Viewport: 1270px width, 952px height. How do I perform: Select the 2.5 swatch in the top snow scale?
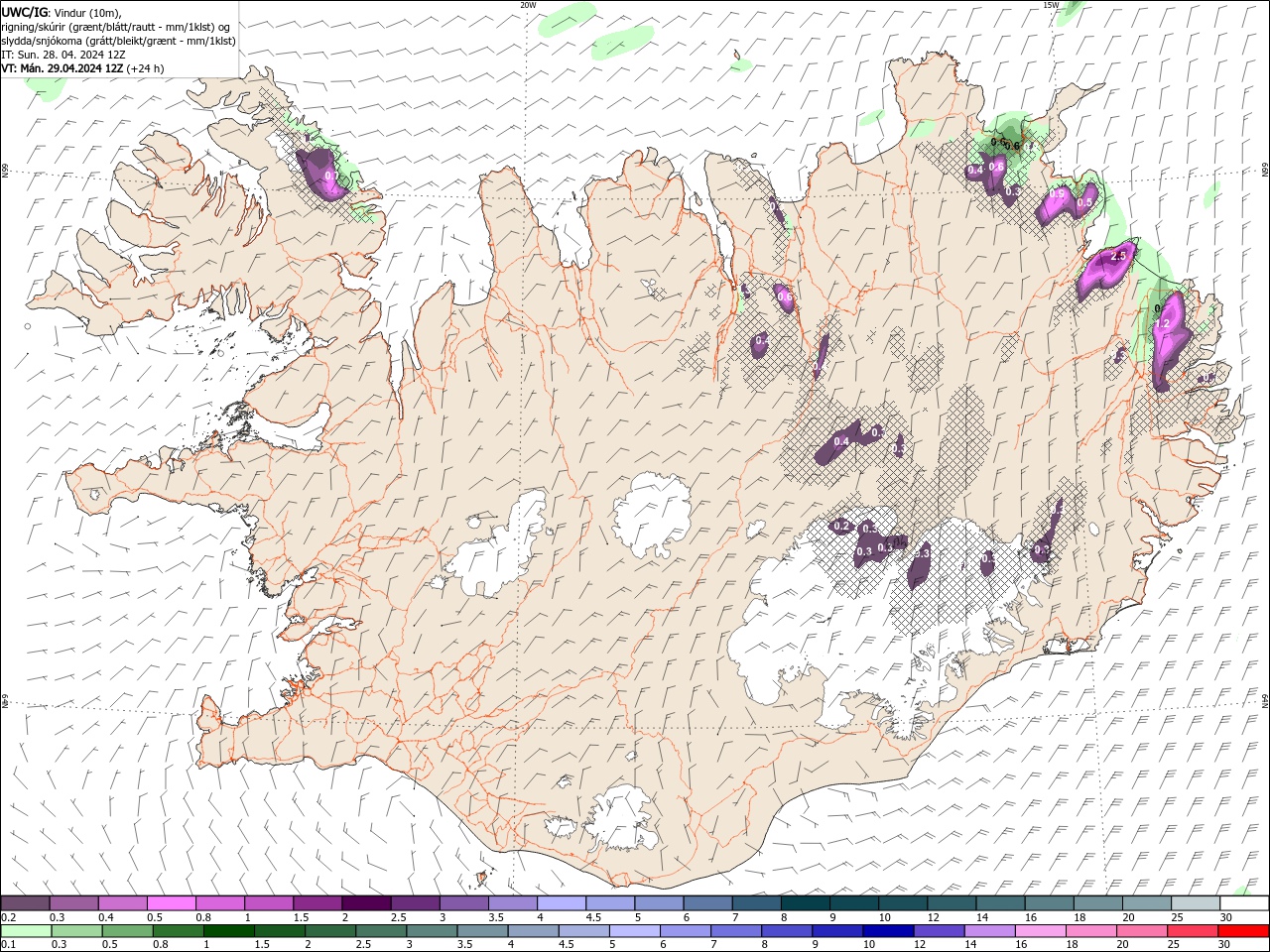click(x=415, y=903)
